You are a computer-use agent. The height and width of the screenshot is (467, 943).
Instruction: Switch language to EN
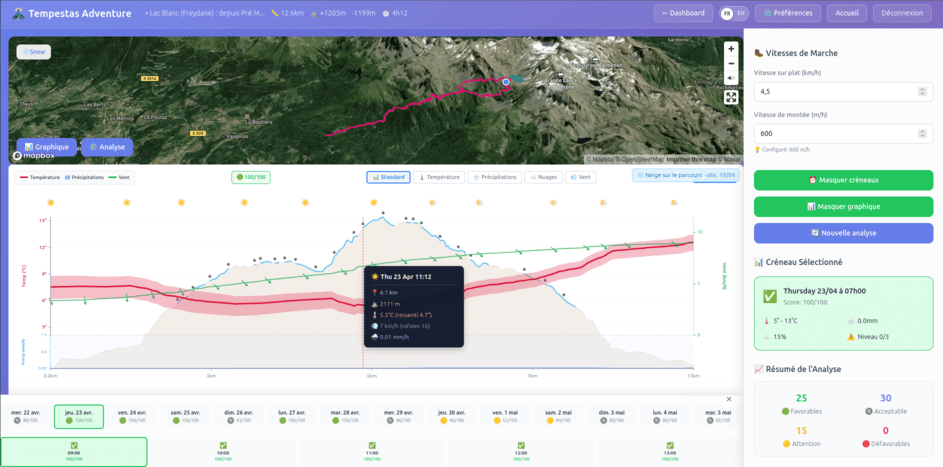pyautogui.click(x=741, y=14)
